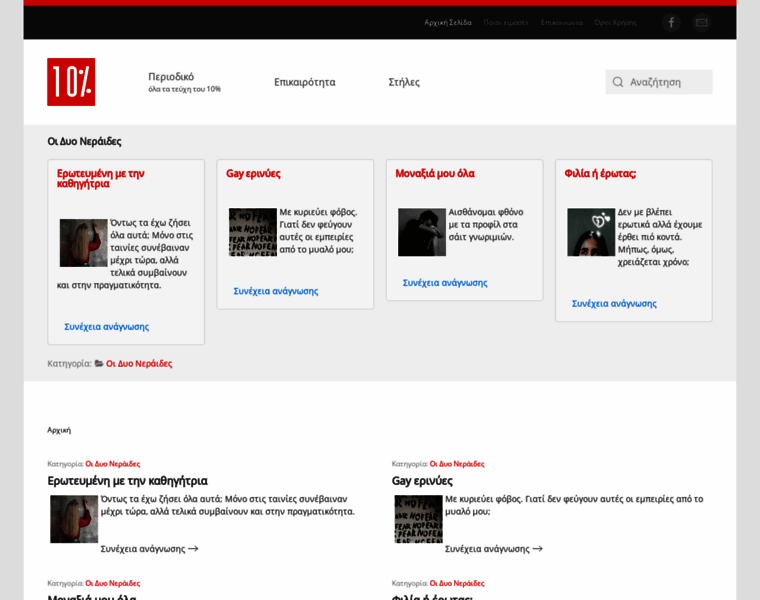Click Συνέχεια ανάγνωσης in Μοναξιά μου όλα card

445,283
